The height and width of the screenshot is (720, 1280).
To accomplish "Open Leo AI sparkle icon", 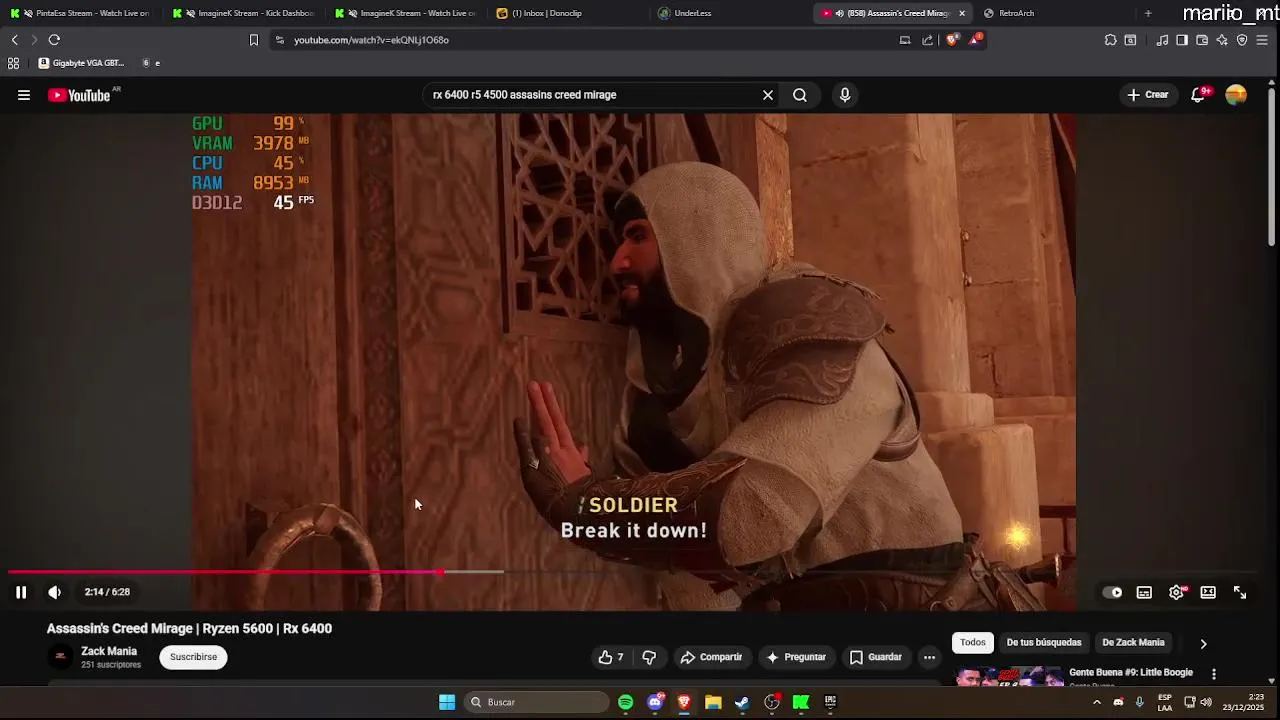I will [x=1222, y=40].
